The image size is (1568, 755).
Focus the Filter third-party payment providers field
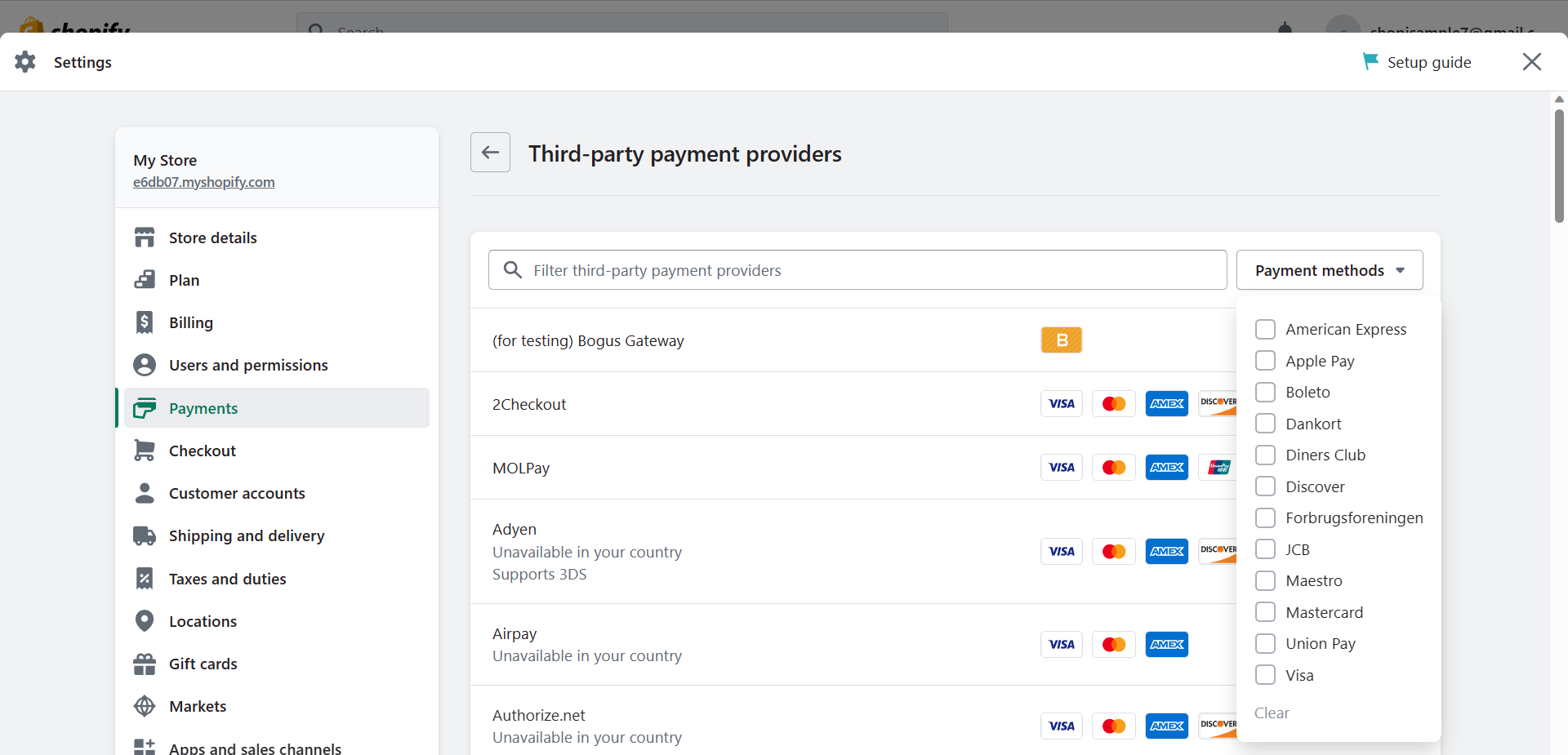[857, 270]
